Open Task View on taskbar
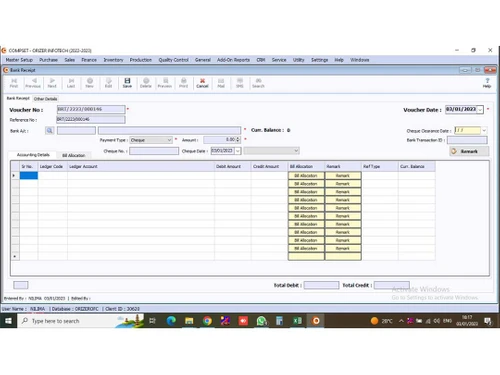Image resolution: width=500 pixels, height=375 pixels. 152,321
